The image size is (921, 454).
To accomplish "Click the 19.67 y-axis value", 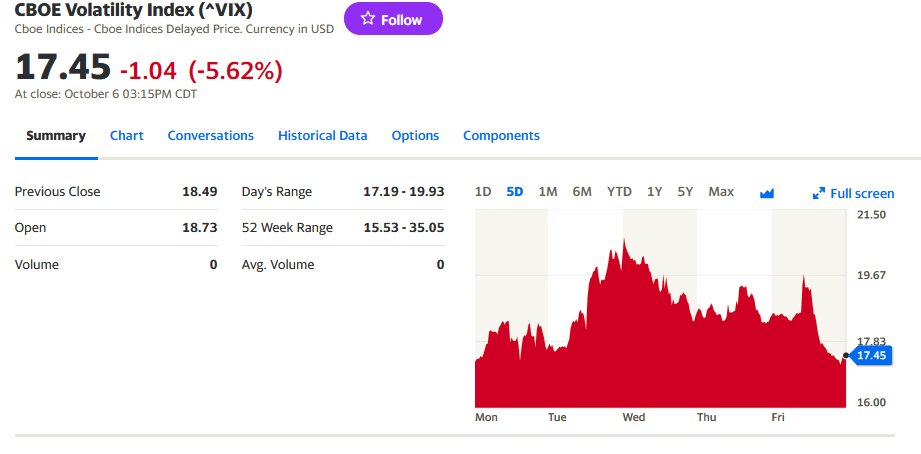I will (x=872, y=275).
